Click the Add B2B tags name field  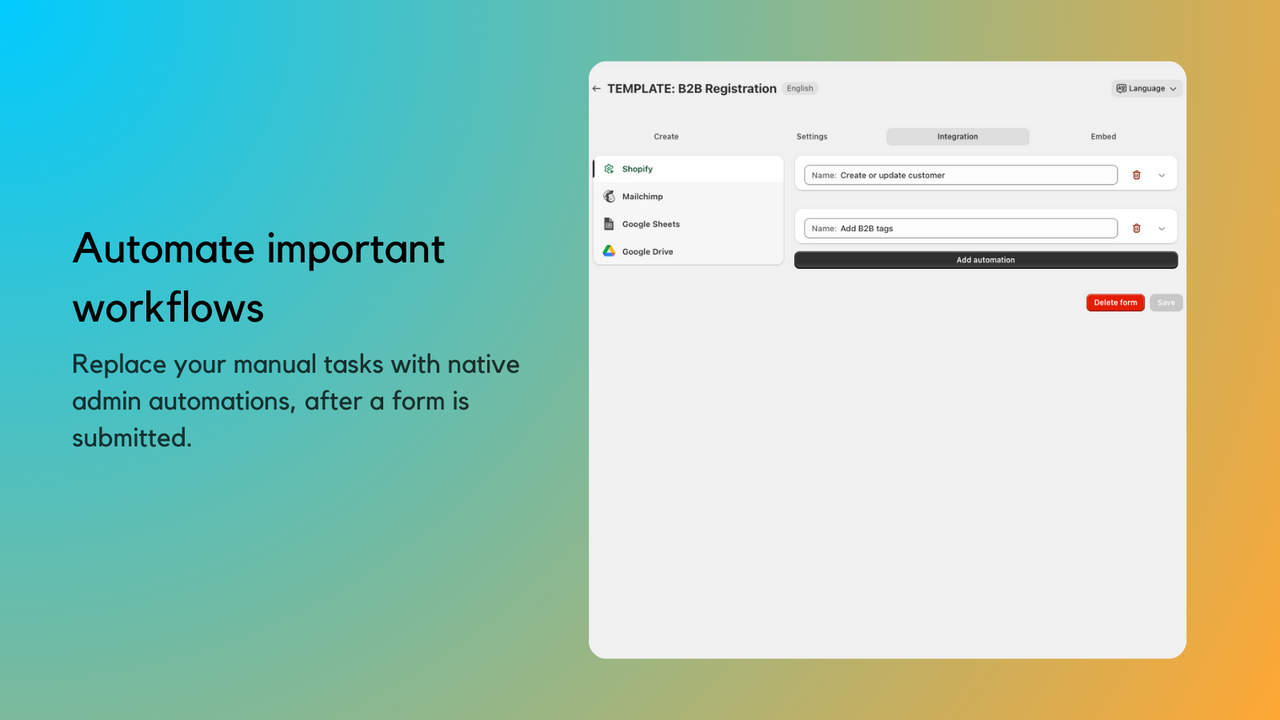coord(961,228)
